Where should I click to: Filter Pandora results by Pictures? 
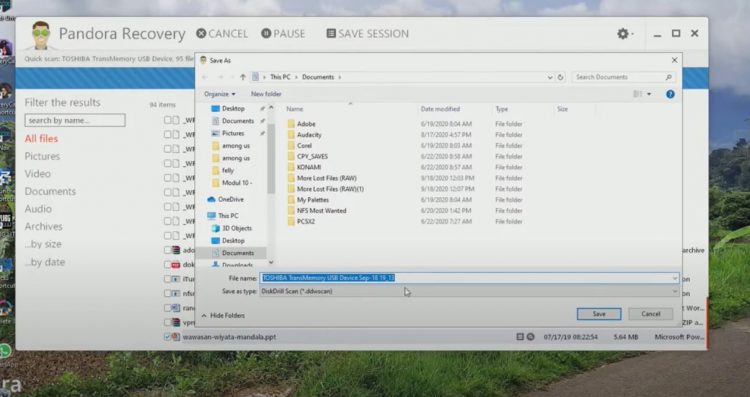(x=42, y=156)
